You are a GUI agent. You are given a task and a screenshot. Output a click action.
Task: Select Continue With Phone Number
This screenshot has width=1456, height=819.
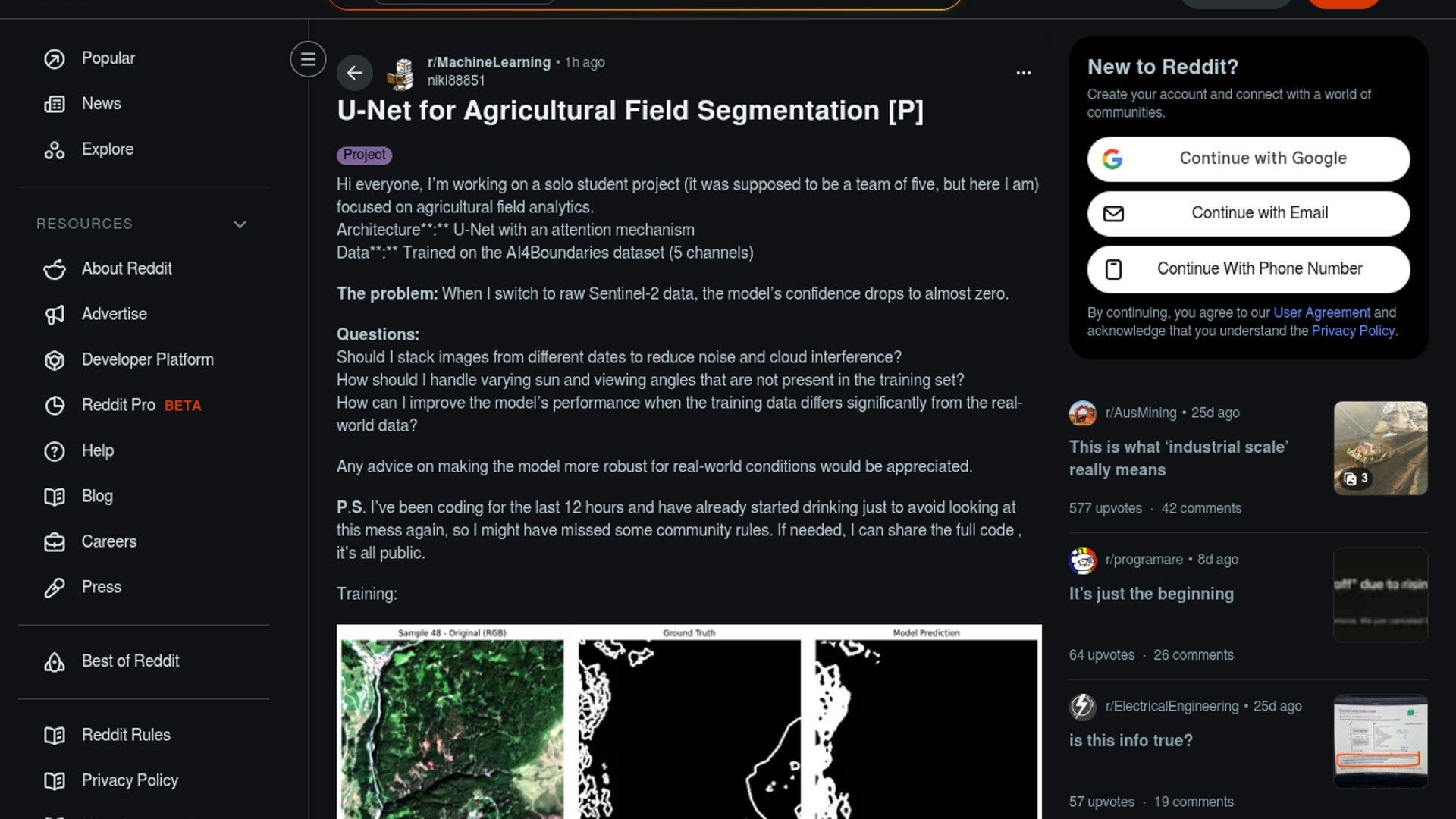(1248, 269)
